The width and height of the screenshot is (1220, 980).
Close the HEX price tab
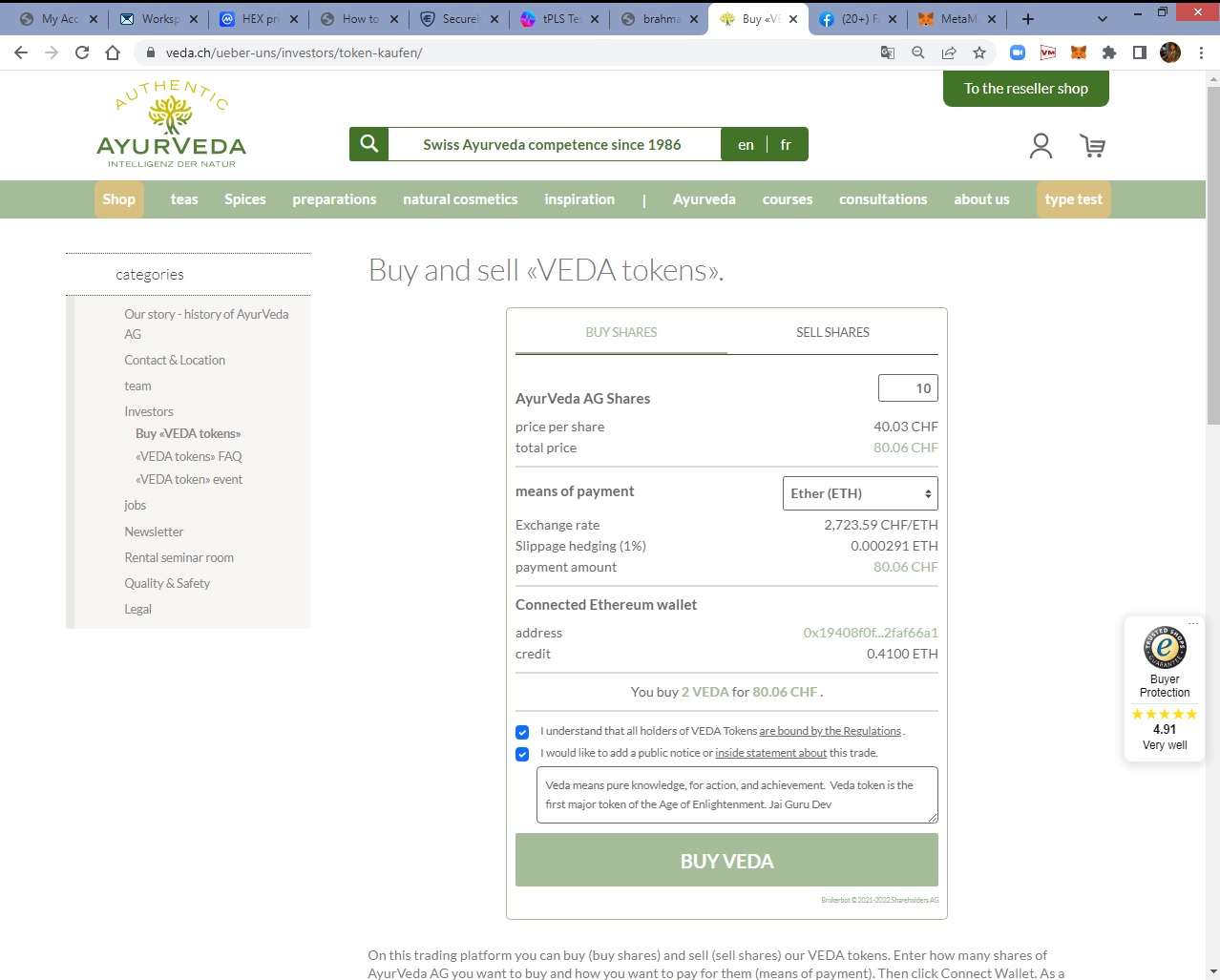point(293,18)
